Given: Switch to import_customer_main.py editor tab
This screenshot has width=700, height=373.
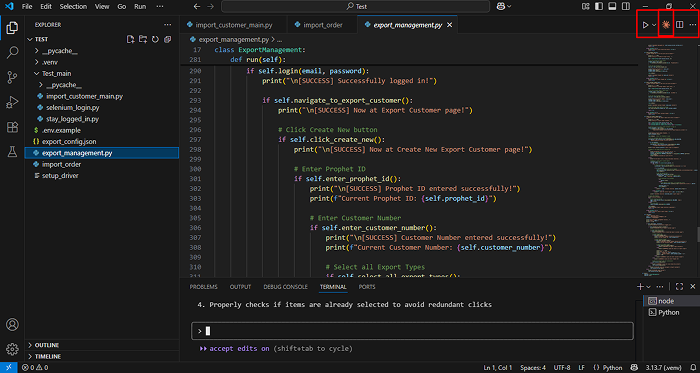Looking at the screenshot, I should coord(233,25).
